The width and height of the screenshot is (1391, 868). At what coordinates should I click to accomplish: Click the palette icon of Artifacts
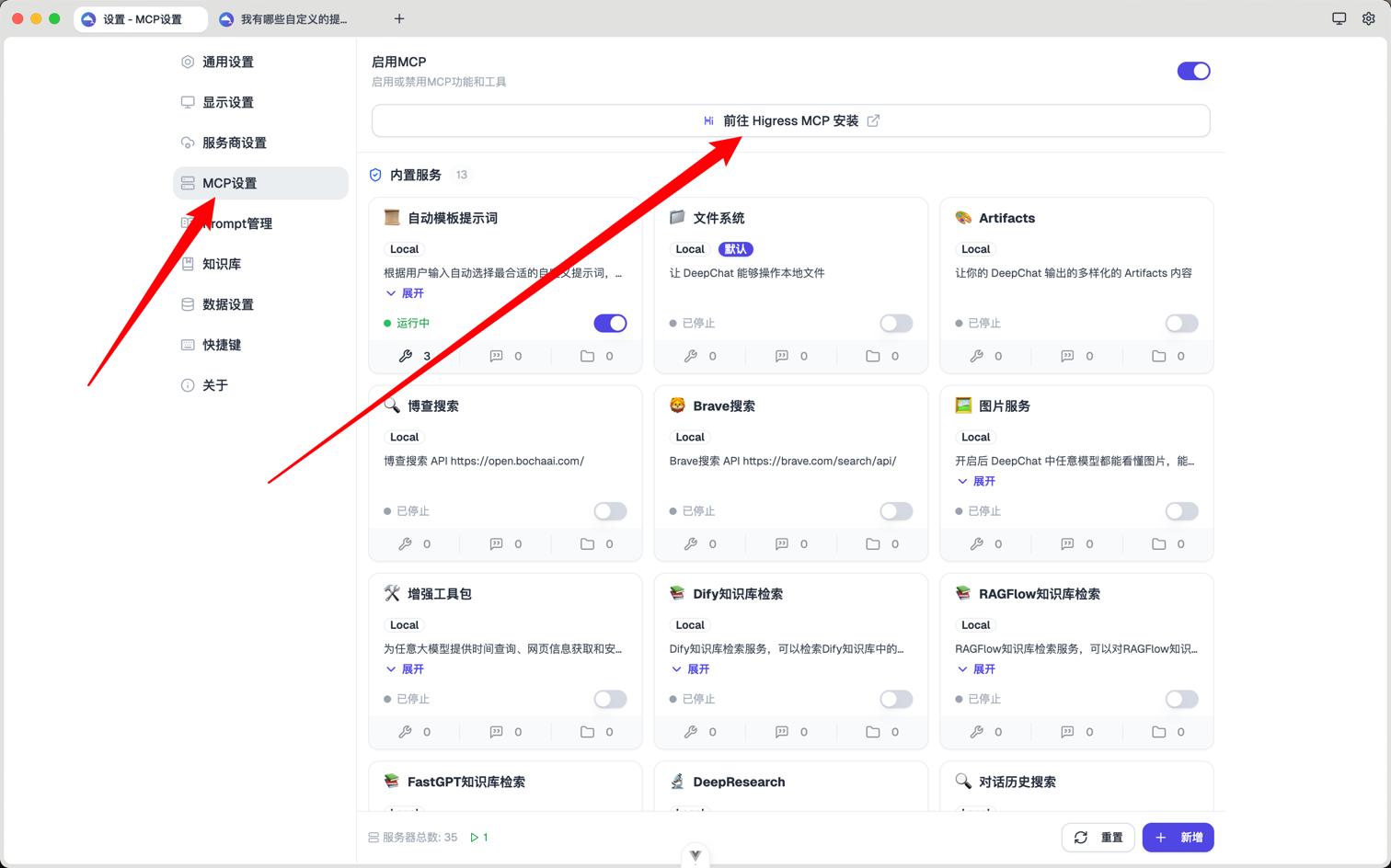[x=963, y=218]
